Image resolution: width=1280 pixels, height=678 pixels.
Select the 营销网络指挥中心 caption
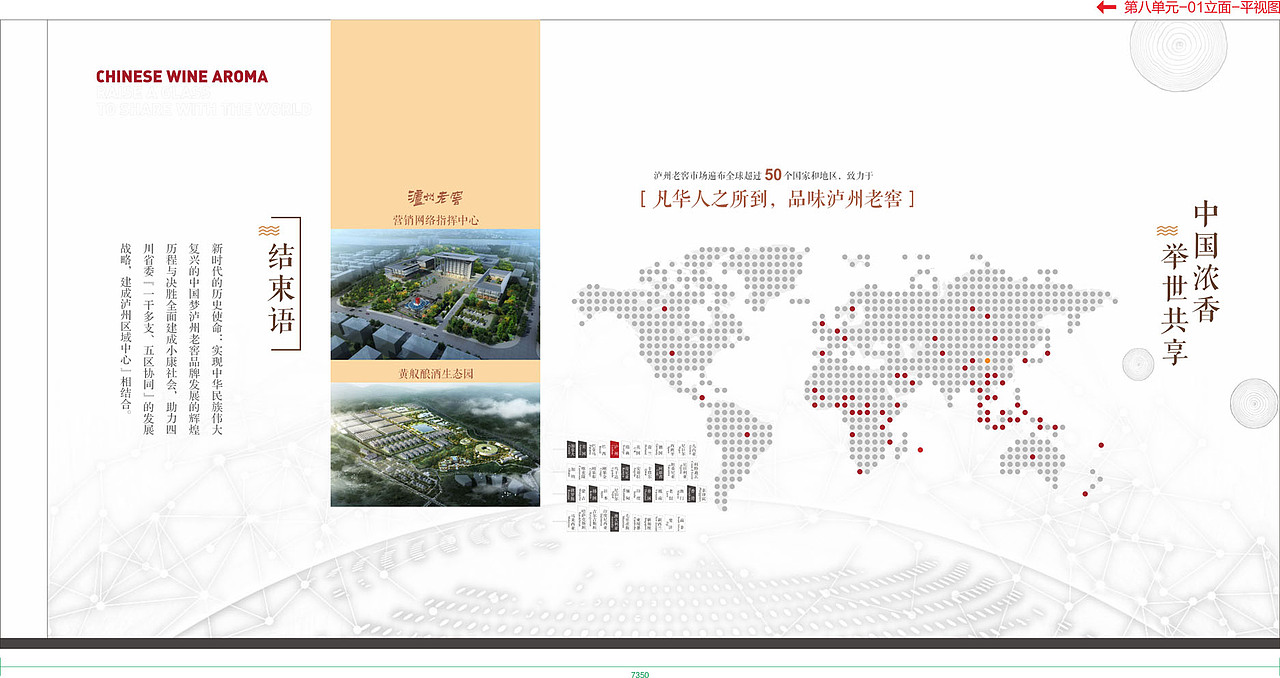(435, 219)
